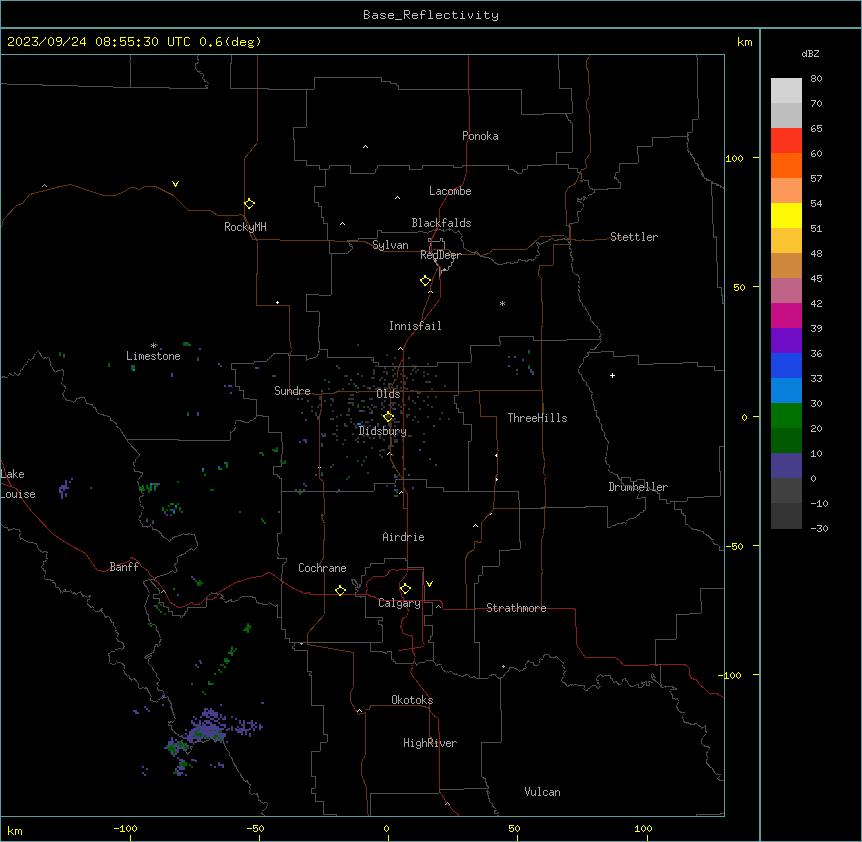Click the yellow diamond marker below Cochrane
862x842 pixels.
[340, 590]
